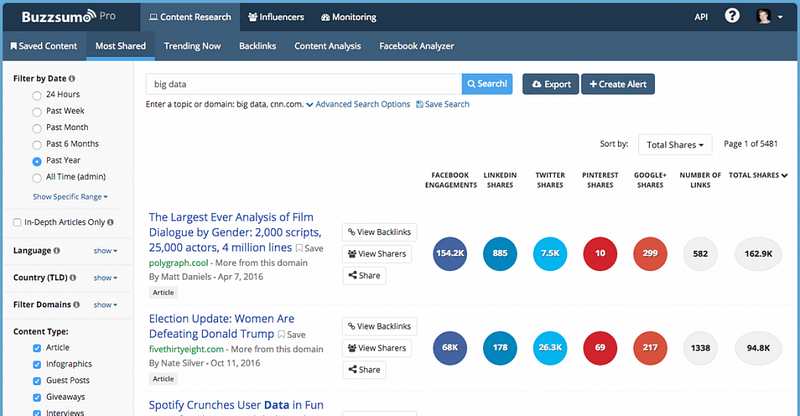View Sharers for Election Update article

377,348
